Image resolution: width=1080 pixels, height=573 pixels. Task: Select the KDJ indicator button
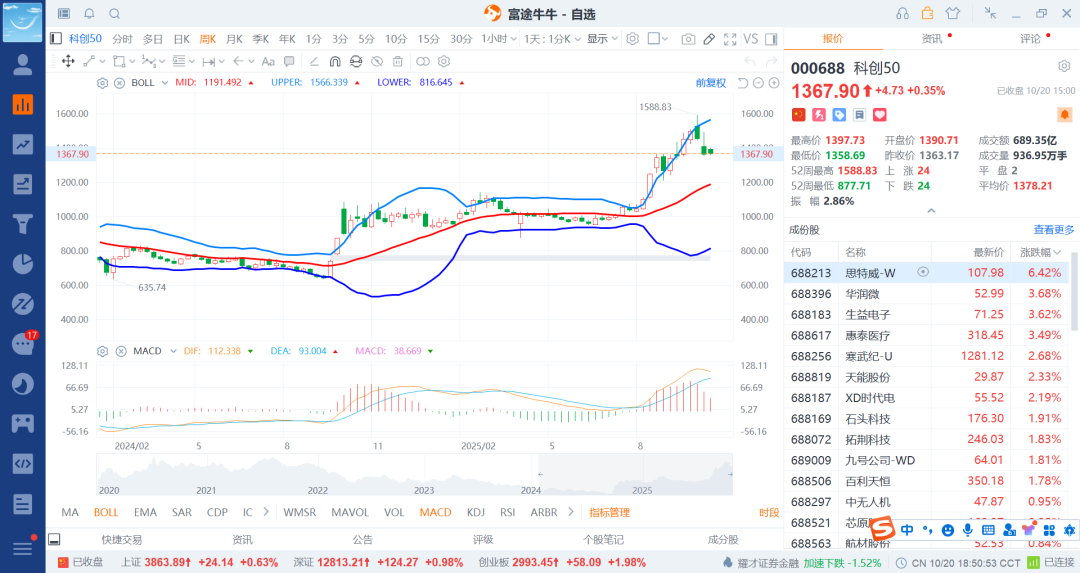(476, 512)
